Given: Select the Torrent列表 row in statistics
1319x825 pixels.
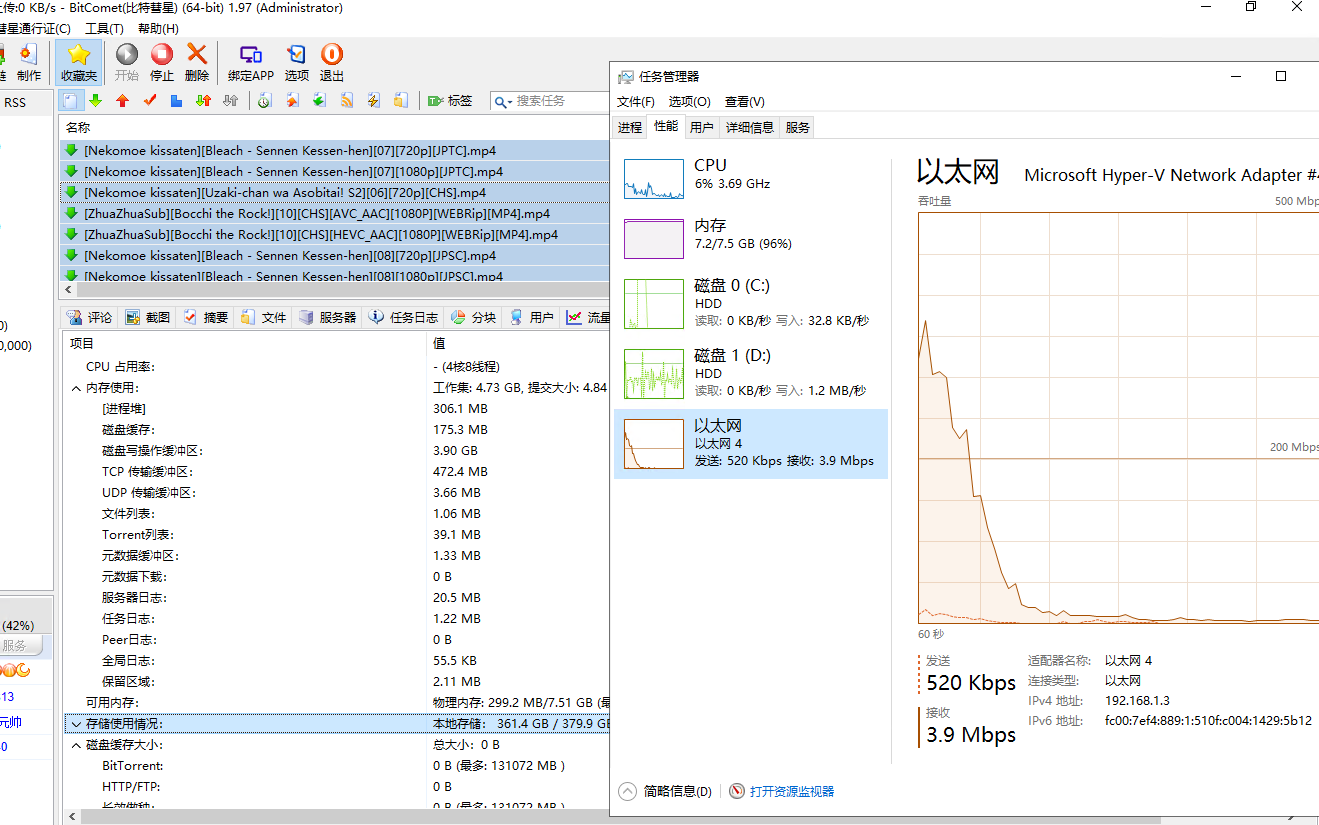Looking at the screenshot, I should click(x=336, y=535).
